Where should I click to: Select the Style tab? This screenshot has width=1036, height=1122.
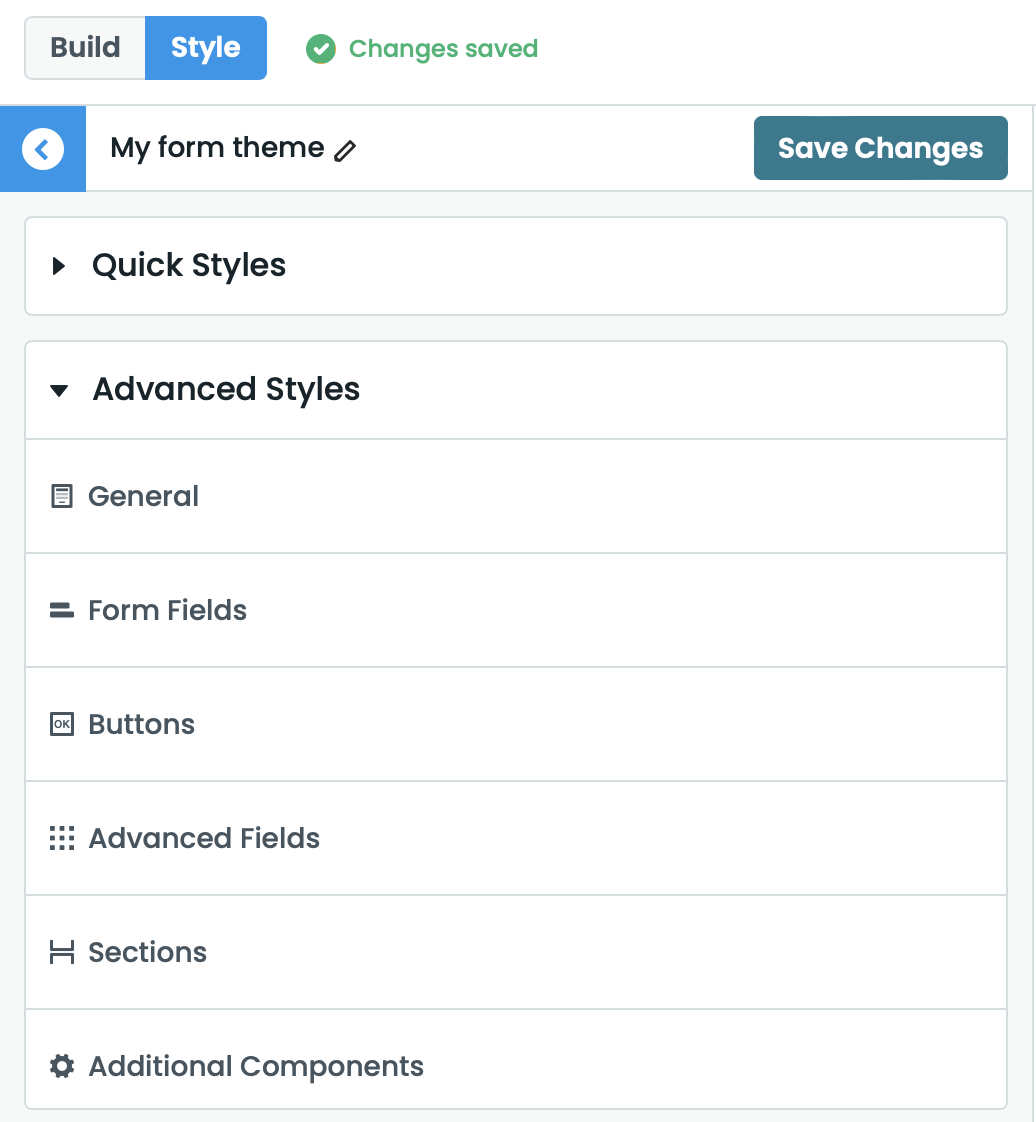click(x=205, y=47)
